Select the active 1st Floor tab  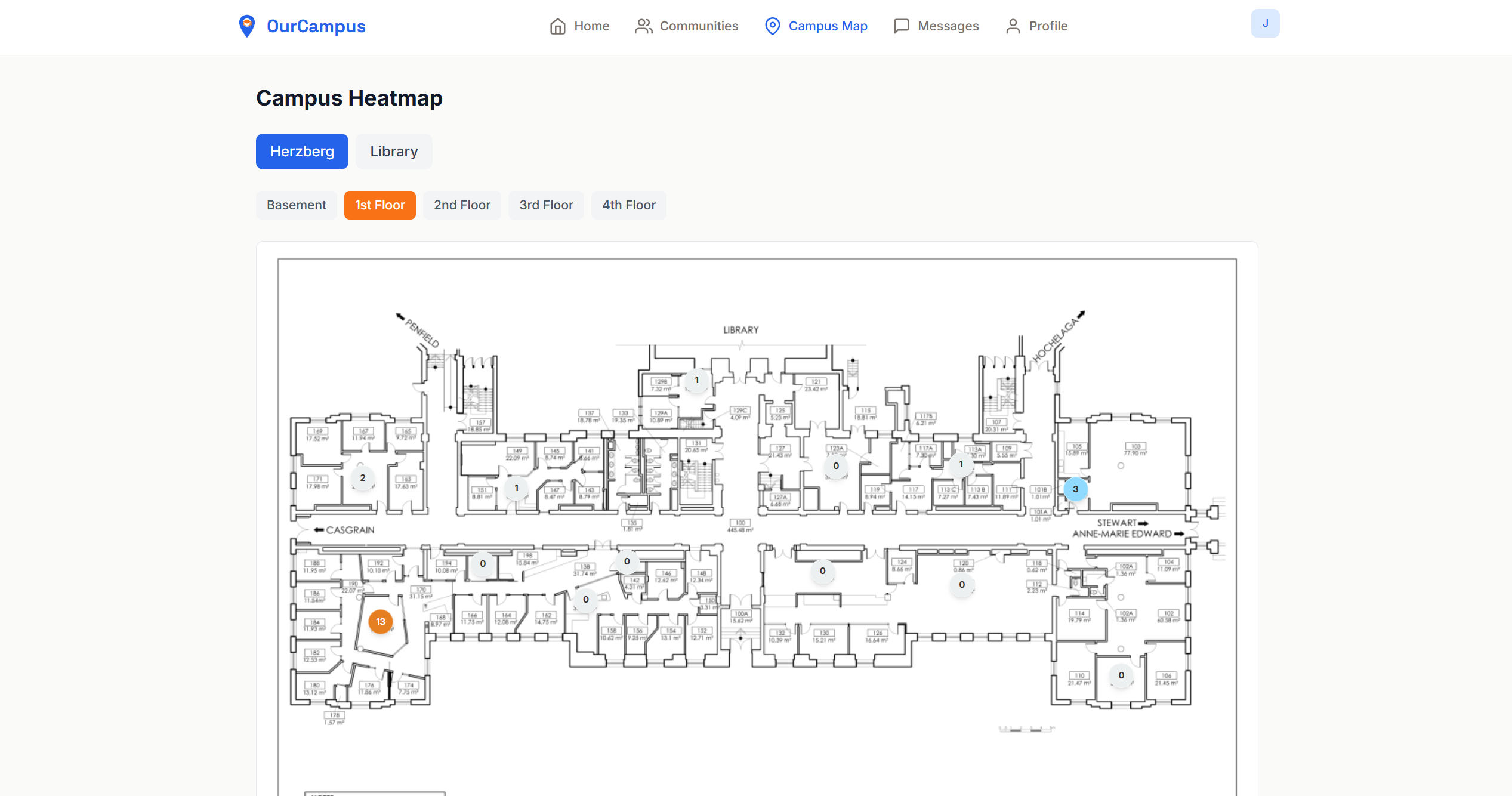click(x=379, y=205)
